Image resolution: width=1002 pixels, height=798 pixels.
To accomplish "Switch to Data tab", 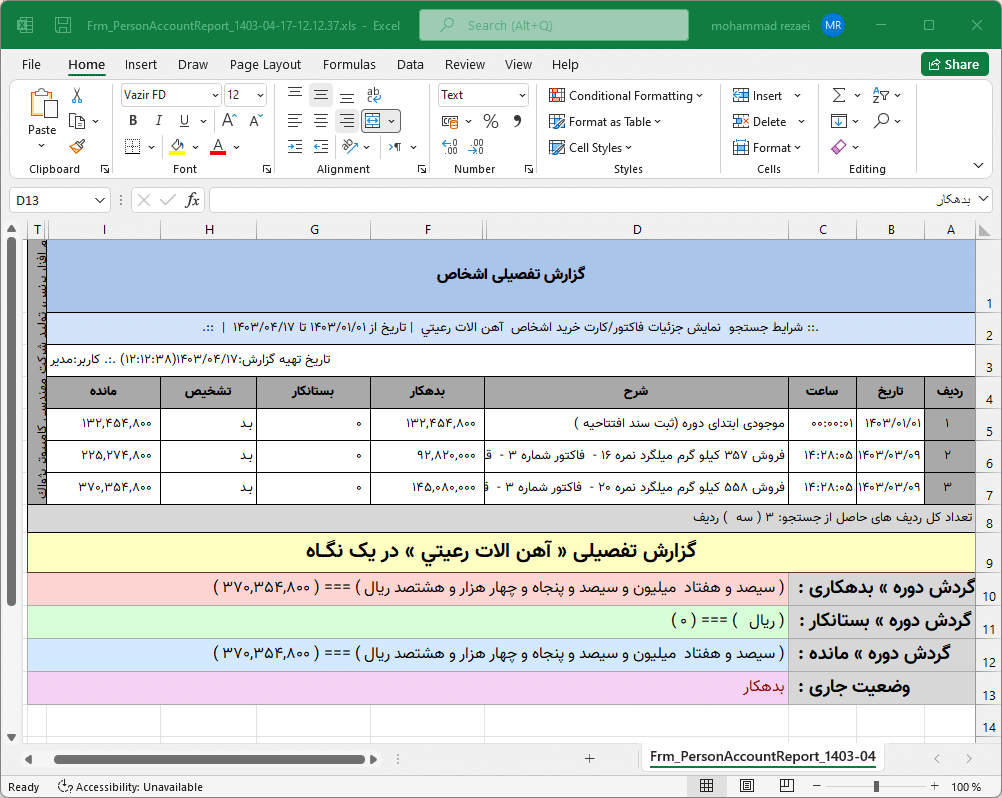I will 410,65.
